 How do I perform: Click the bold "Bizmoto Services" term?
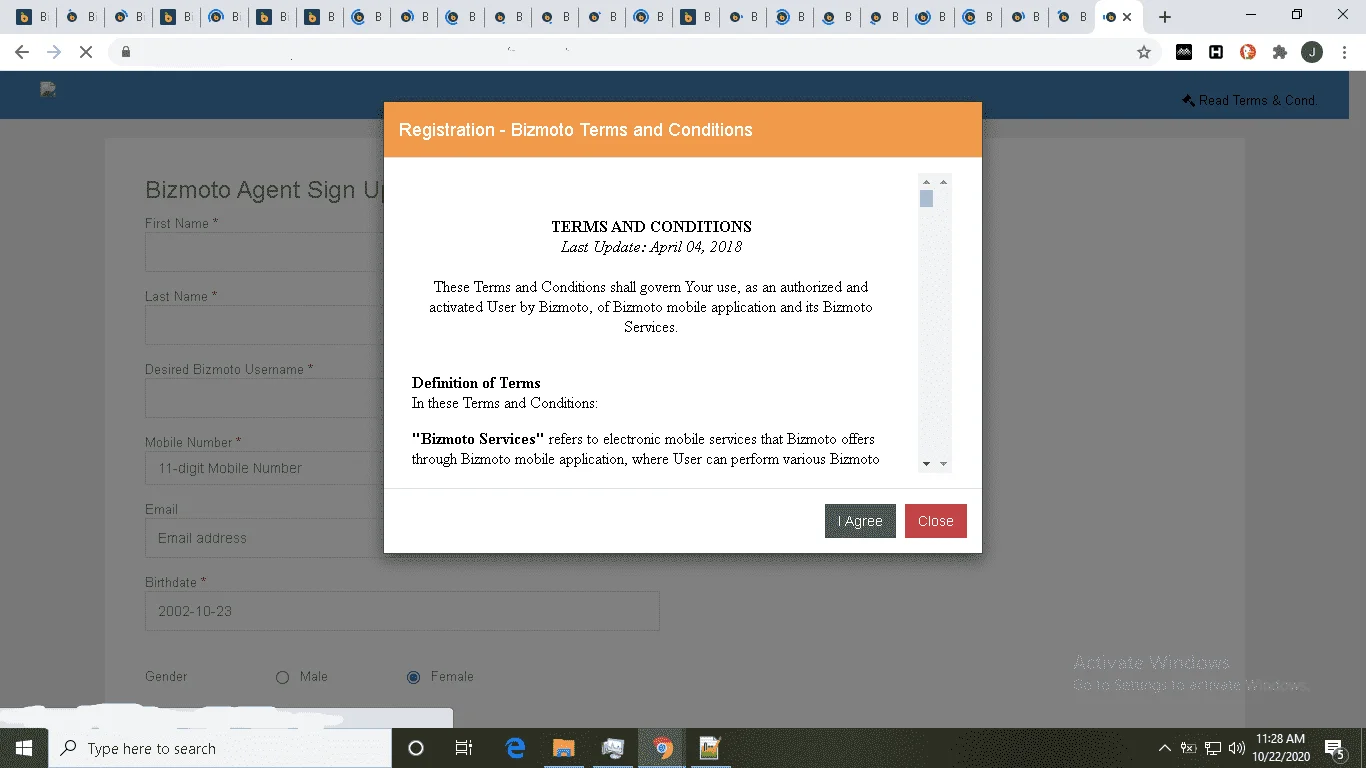478,439
